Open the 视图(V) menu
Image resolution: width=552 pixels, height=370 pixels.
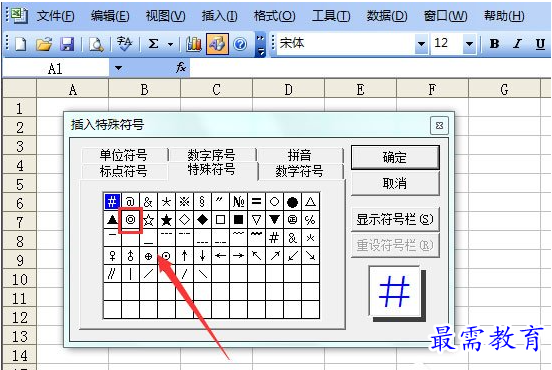(165, 16)
